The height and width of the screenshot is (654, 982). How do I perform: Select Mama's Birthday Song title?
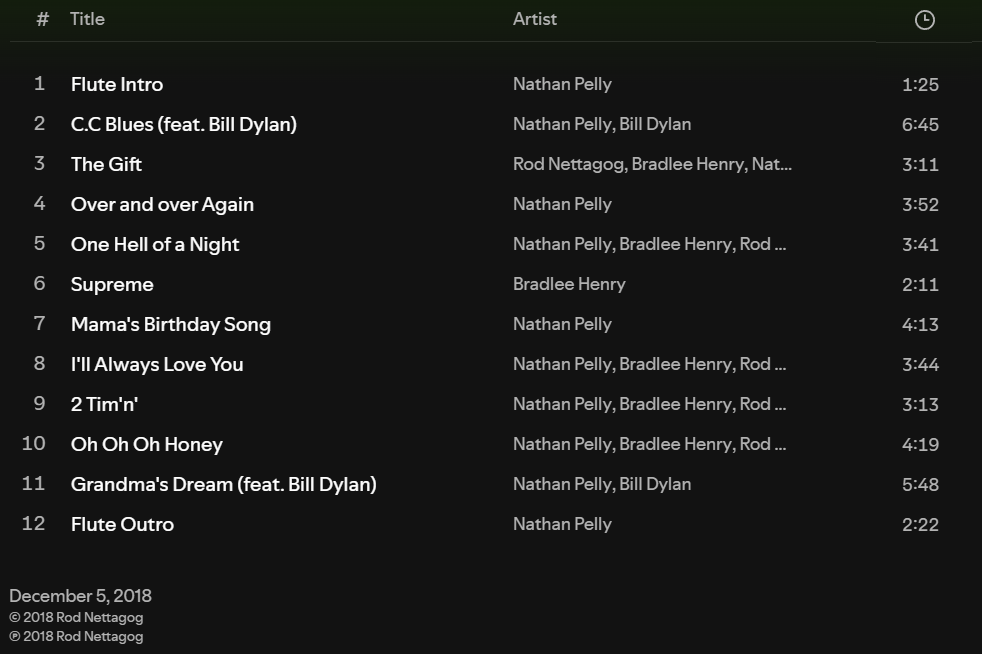[170, 325]
